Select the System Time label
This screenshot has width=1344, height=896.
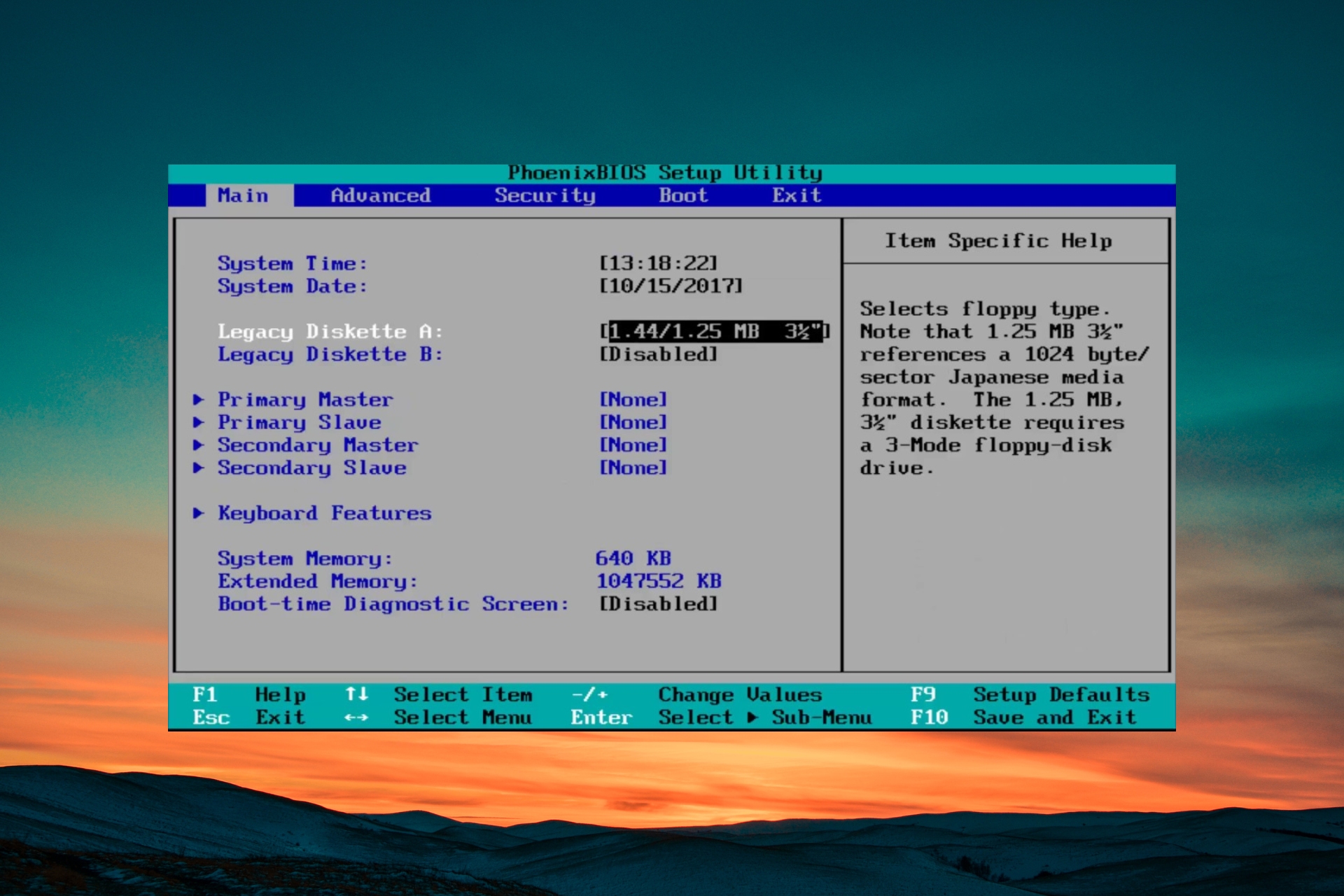(x=292, y=263)
